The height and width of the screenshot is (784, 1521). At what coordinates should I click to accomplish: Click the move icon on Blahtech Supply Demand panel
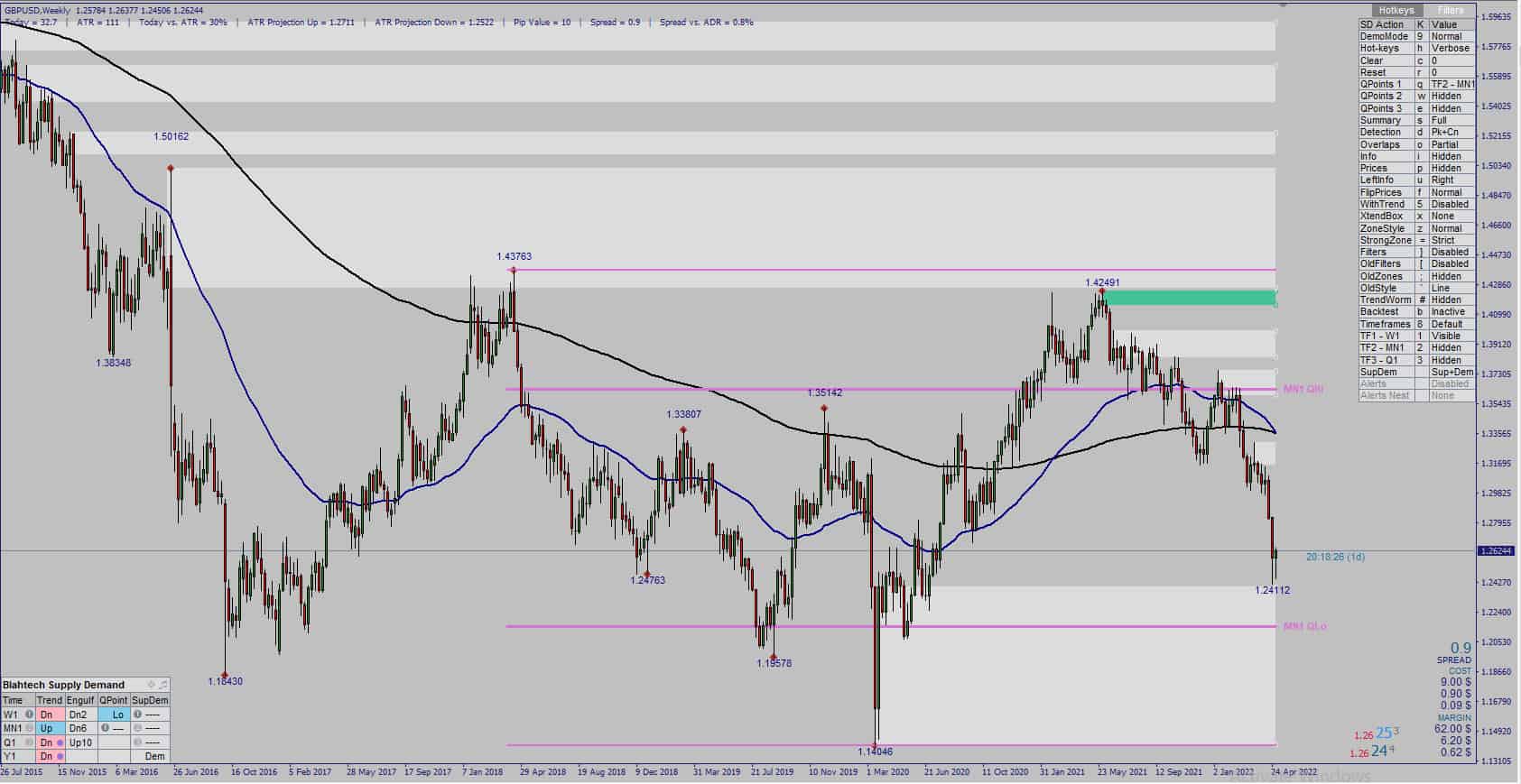pos(151,685)
